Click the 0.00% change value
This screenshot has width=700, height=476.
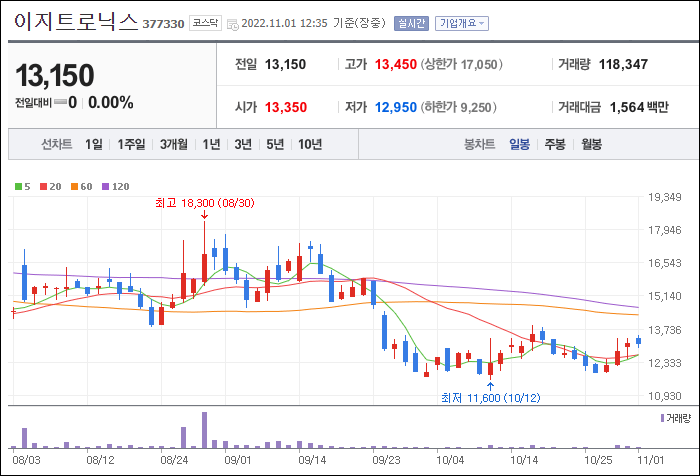tap(111, 102)
